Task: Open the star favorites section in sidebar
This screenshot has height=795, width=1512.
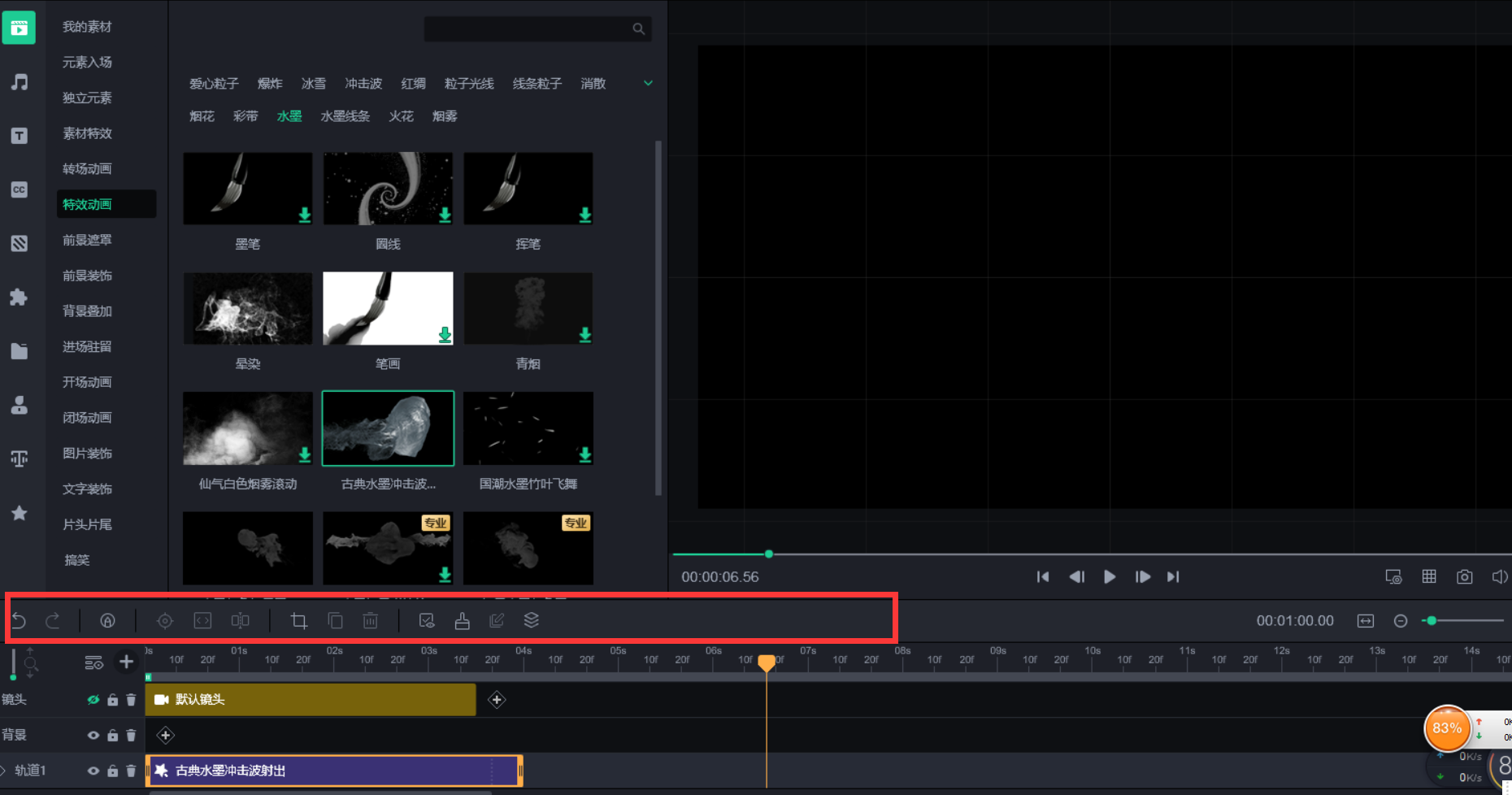Action: [x=20, y=513]
